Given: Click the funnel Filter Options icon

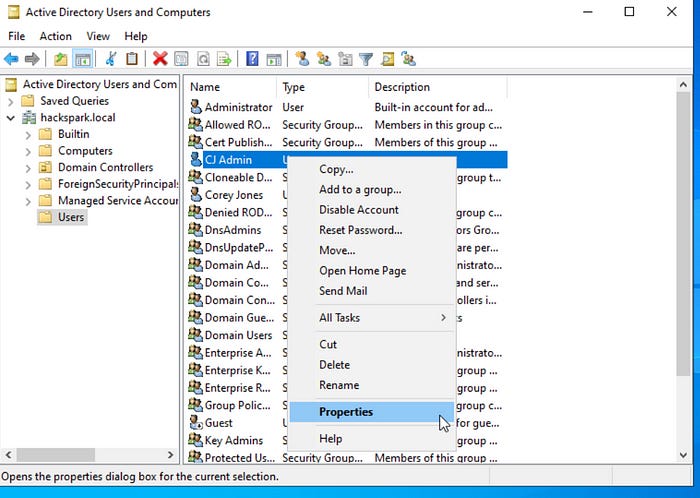Looking at the screenshot, I should [x=366, y=59].
